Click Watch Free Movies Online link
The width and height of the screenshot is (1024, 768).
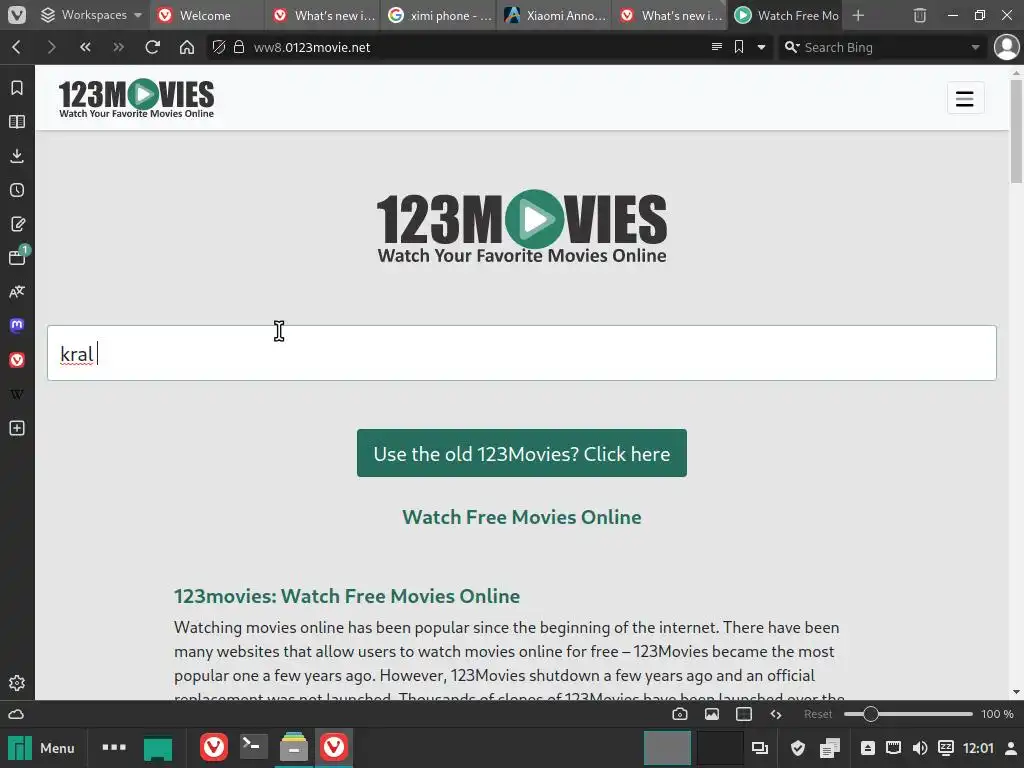coord(522,517)
